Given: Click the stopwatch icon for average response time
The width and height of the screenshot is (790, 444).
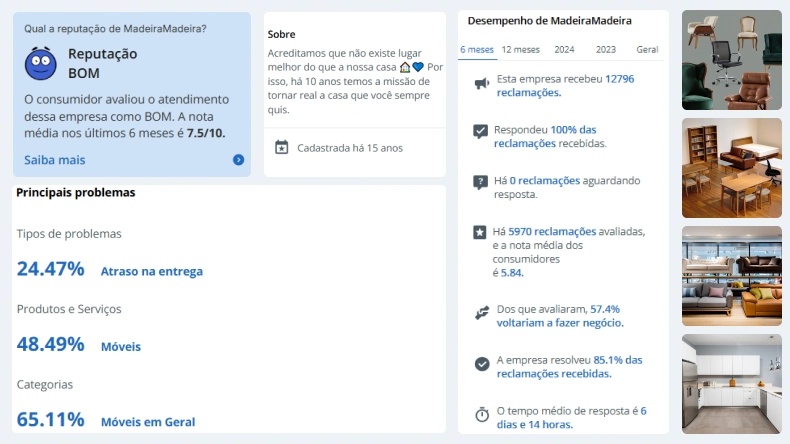Looking at the screenshot, I should 482,414.
